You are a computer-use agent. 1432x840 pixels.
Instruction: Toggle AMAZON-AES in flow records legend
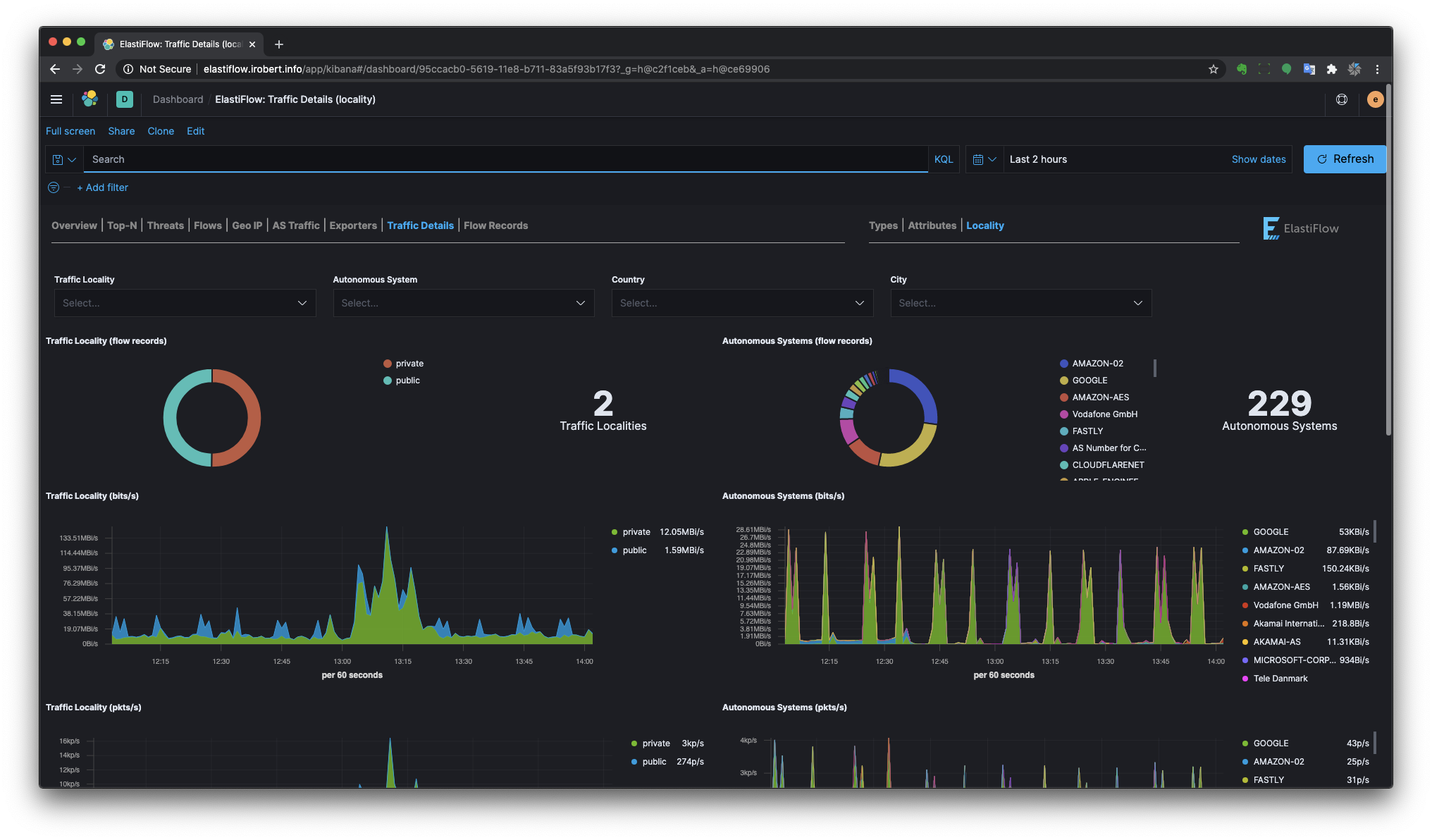tap(1094, 397)
